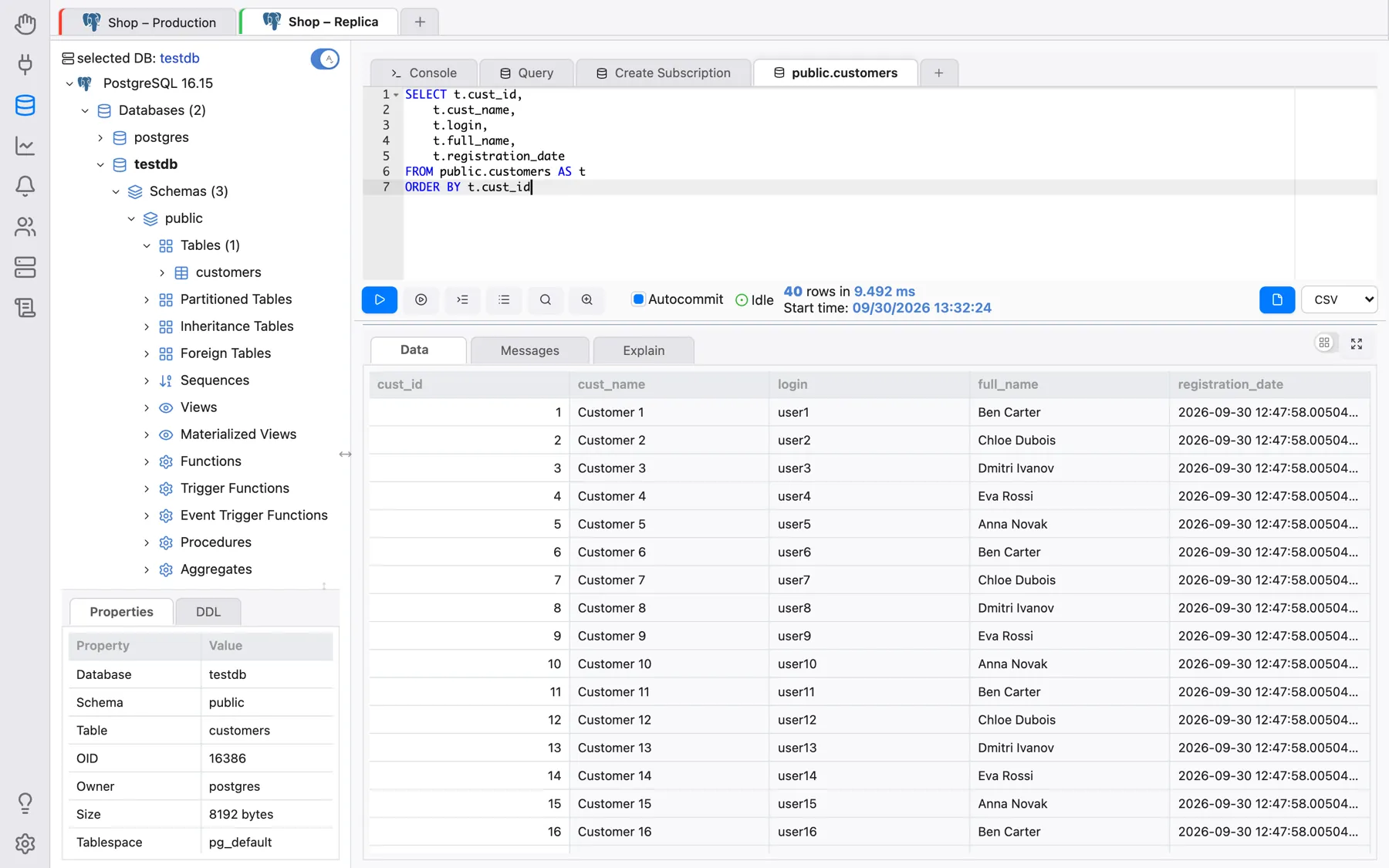Screen dimensions: 1389x868
Task: Expand the postgres database node
Action: click(x=100, y=137)
